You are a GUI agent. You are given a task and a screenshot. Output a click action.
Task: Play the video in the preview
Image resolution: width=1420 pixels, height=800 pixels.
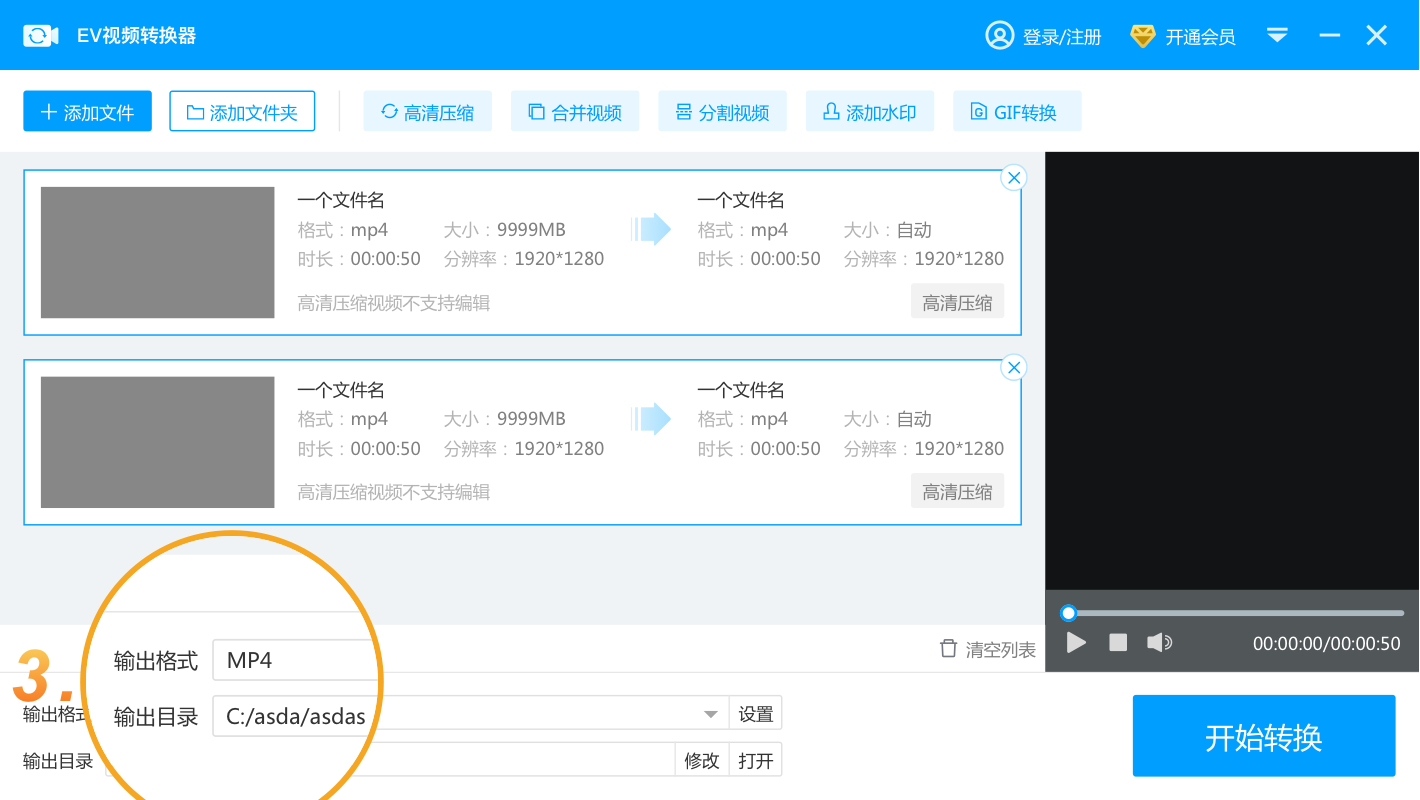pyautogui.click(x=1076, y=643)
